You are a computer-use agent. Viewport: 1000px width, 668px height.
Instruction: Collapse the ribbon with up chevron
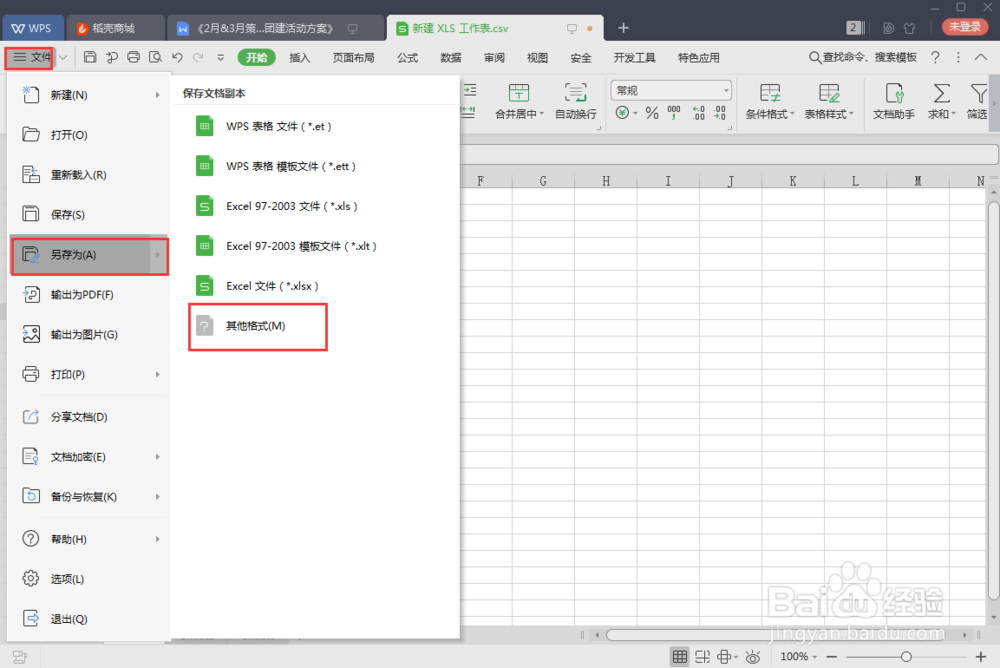[981, 57]
